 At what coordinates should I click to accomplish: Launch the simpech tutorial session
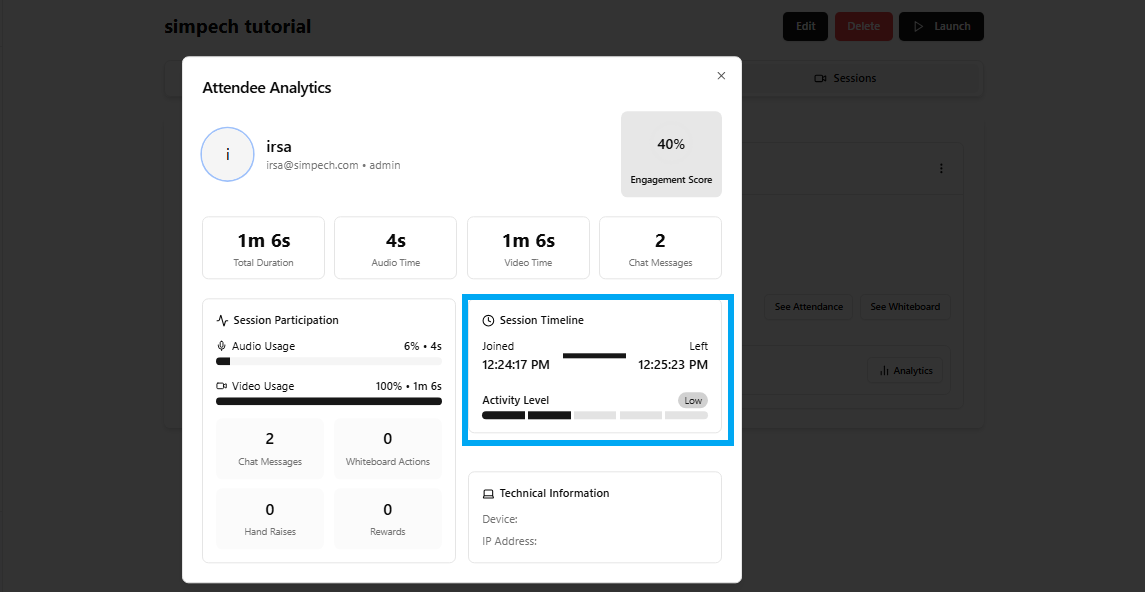941,27
